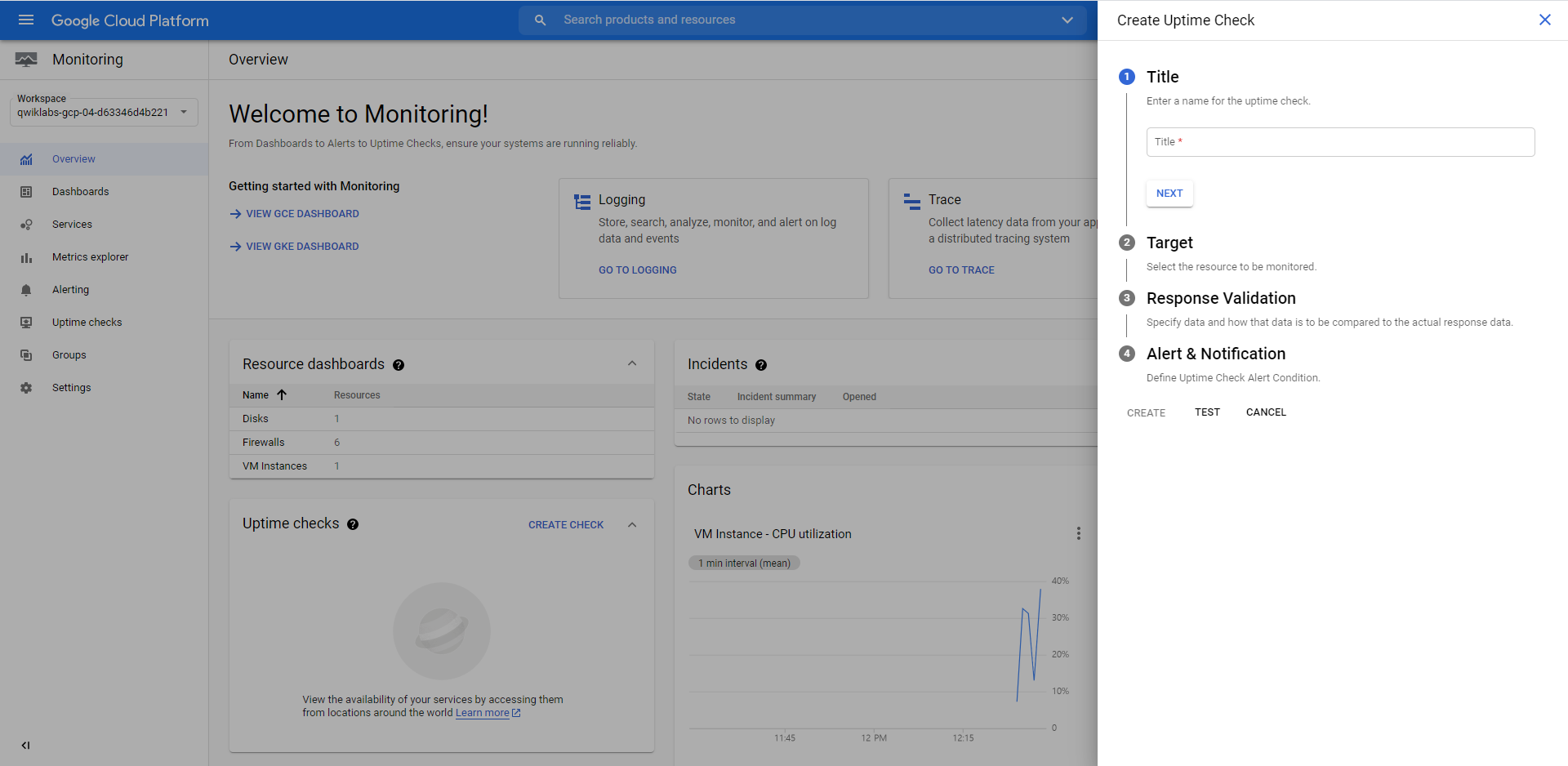This screenshot has width=1568, height=766.
Task: Open help for Incidents
Action: pos(761,365)
